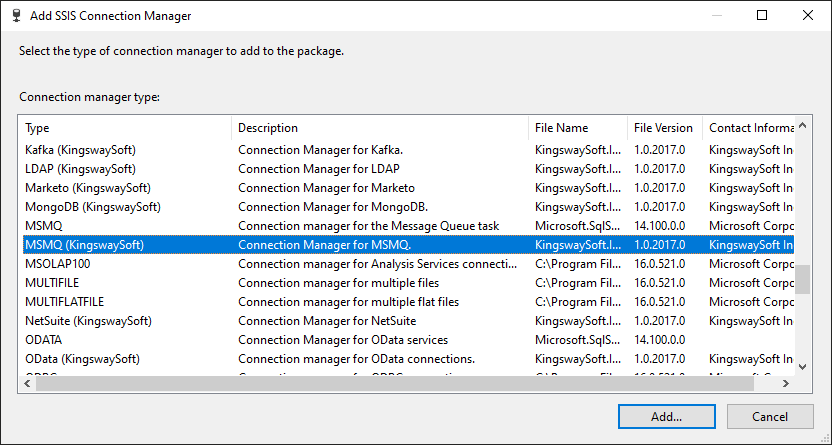Click 'Connection Manager for Marketo' description
The image size is (832, 445).
[326, 188]
